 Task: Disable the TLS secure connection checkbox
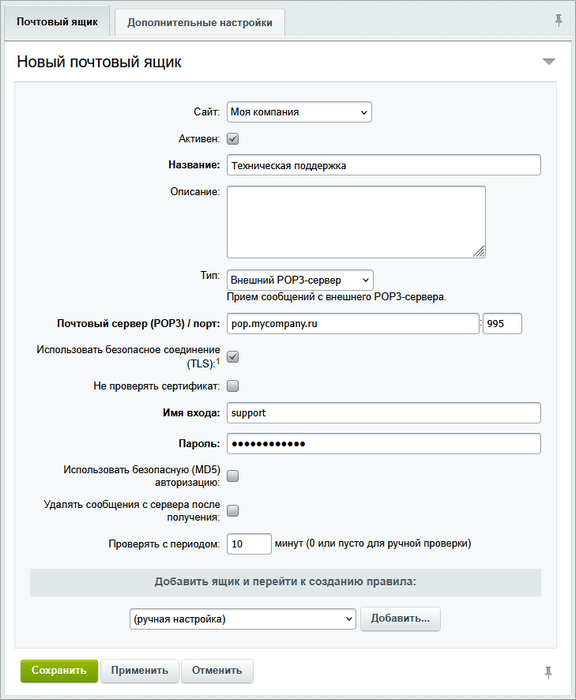coord(233,357)
